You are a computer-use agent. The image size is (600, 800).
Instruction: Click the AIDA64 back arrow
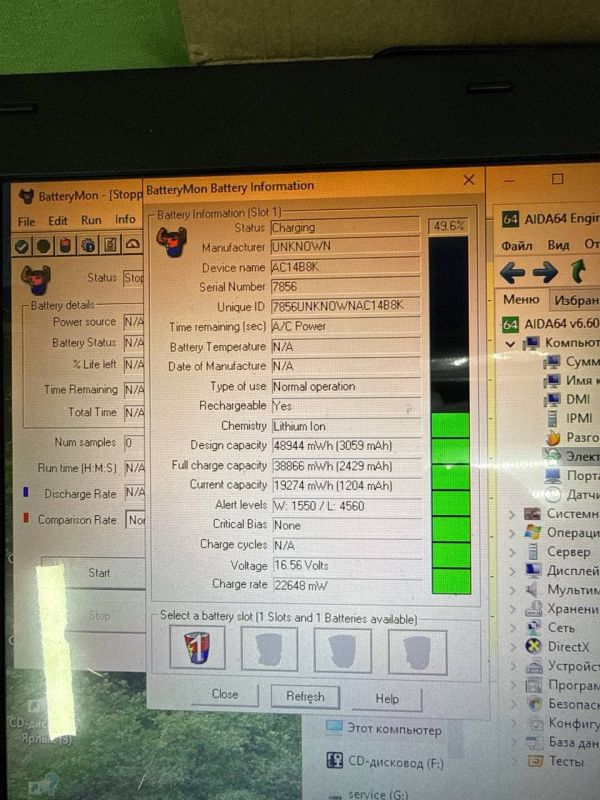point(512,272)
